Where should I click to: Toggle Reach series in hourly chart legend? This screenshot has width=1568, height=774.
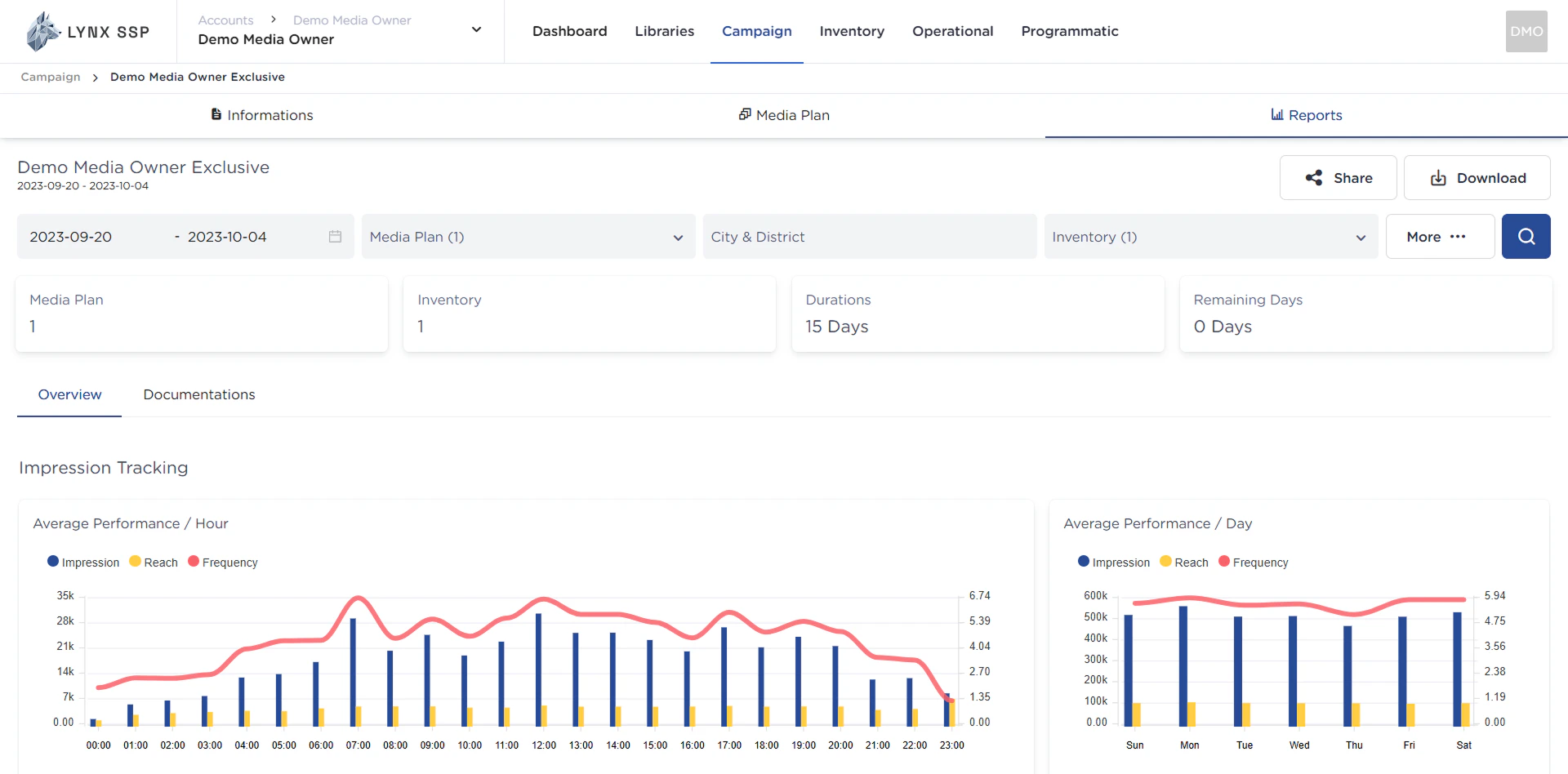tap(153, 563)
